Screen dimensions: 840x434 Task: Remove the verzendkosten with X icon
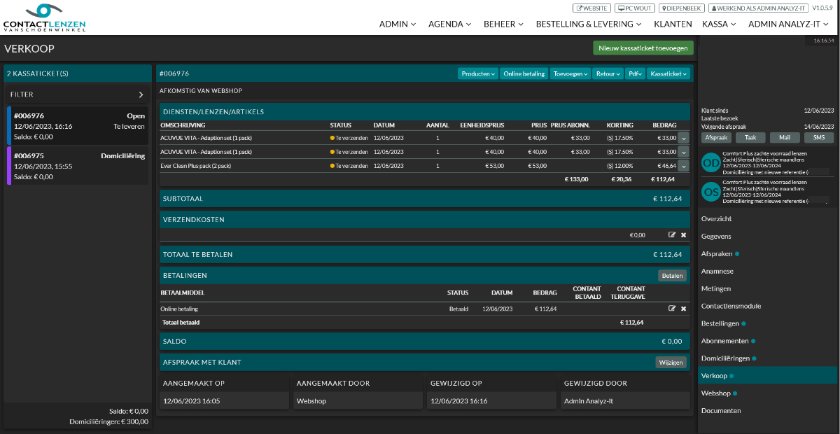[684, 235]
